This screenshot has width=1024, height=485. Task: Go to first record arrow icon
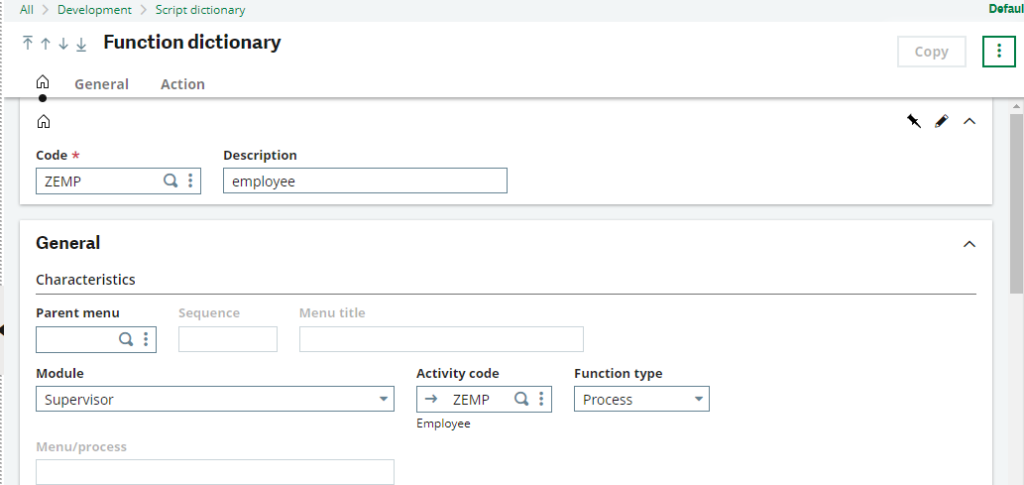click(x=27, y=43)
